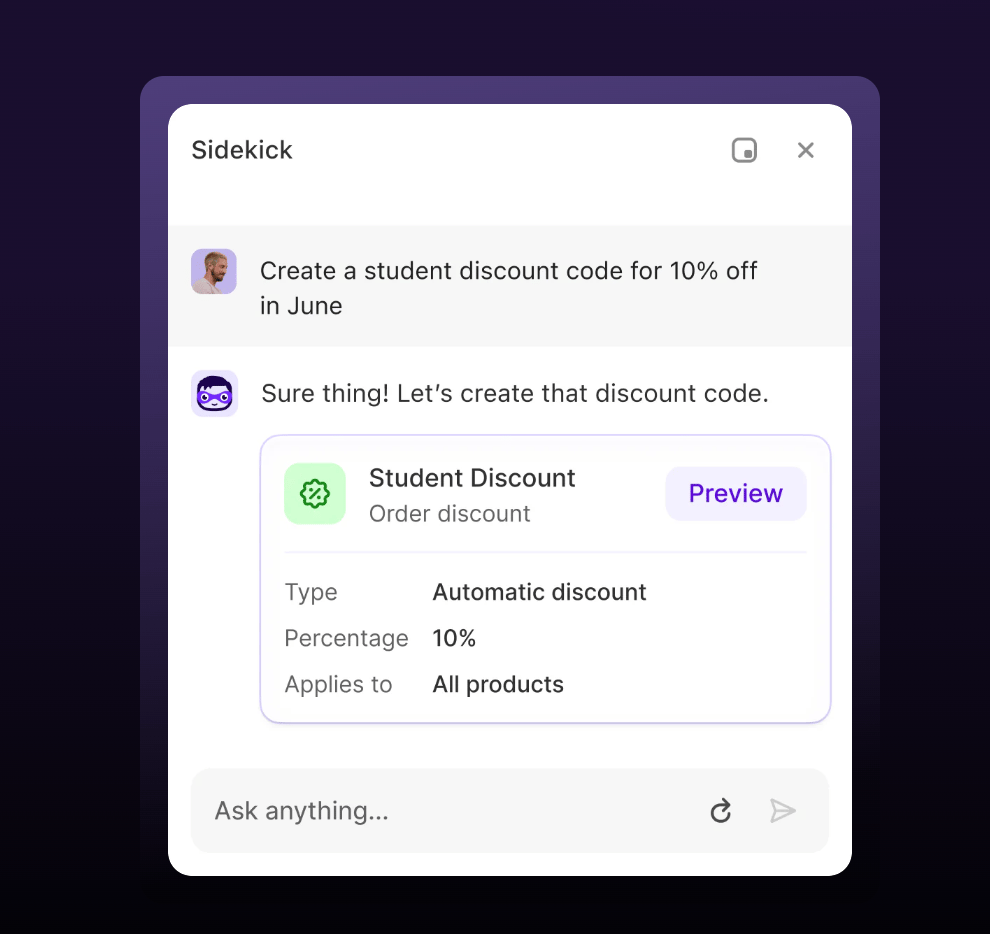Viewport: 990px width, 934px height.
Task: Click the user profile avatar
Action: coord(214,271)
